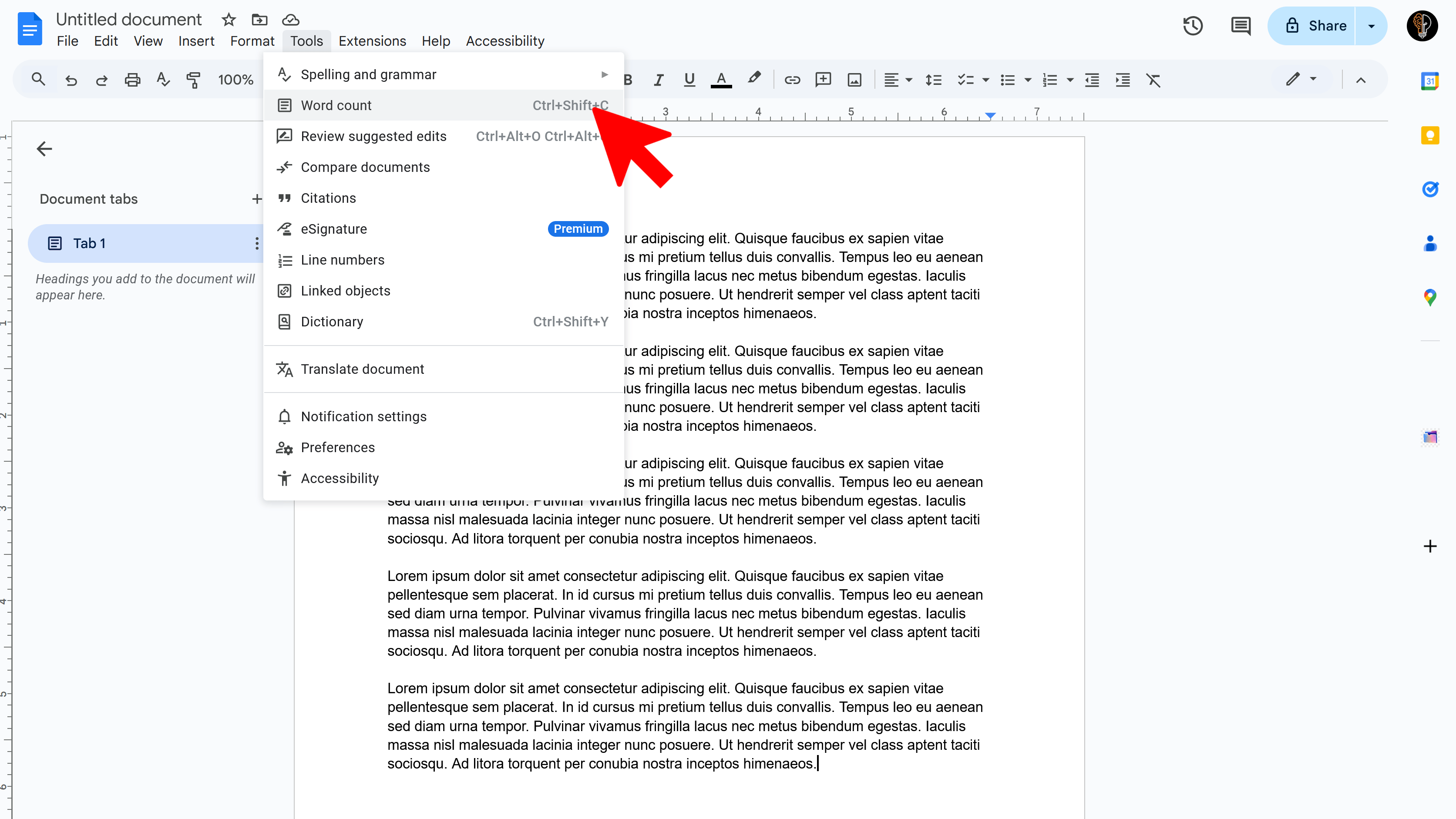The width and height of the screenshot is (1456, 819).
Task: Clear formatting from text
Action: click(1153, 80)
